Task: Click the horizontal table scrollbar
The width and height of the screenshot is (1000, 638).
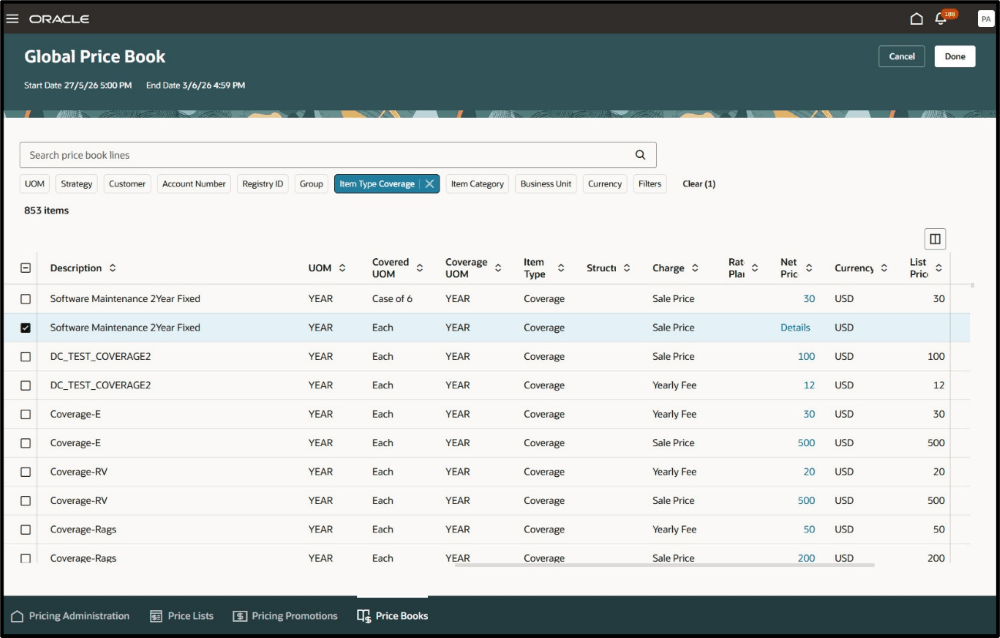Action: (x=664, y=565)
